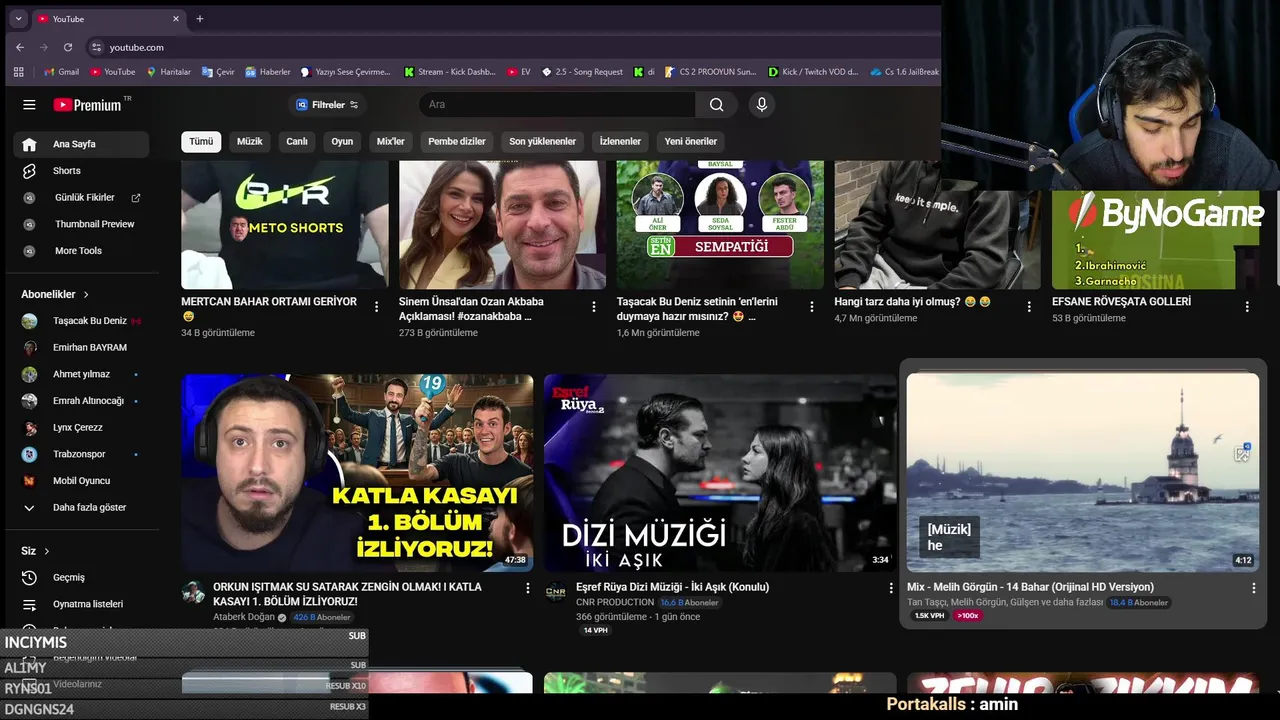Open Günlük Fikirler sidebar item
The image size is (1280, 720).
coord(81,198)
